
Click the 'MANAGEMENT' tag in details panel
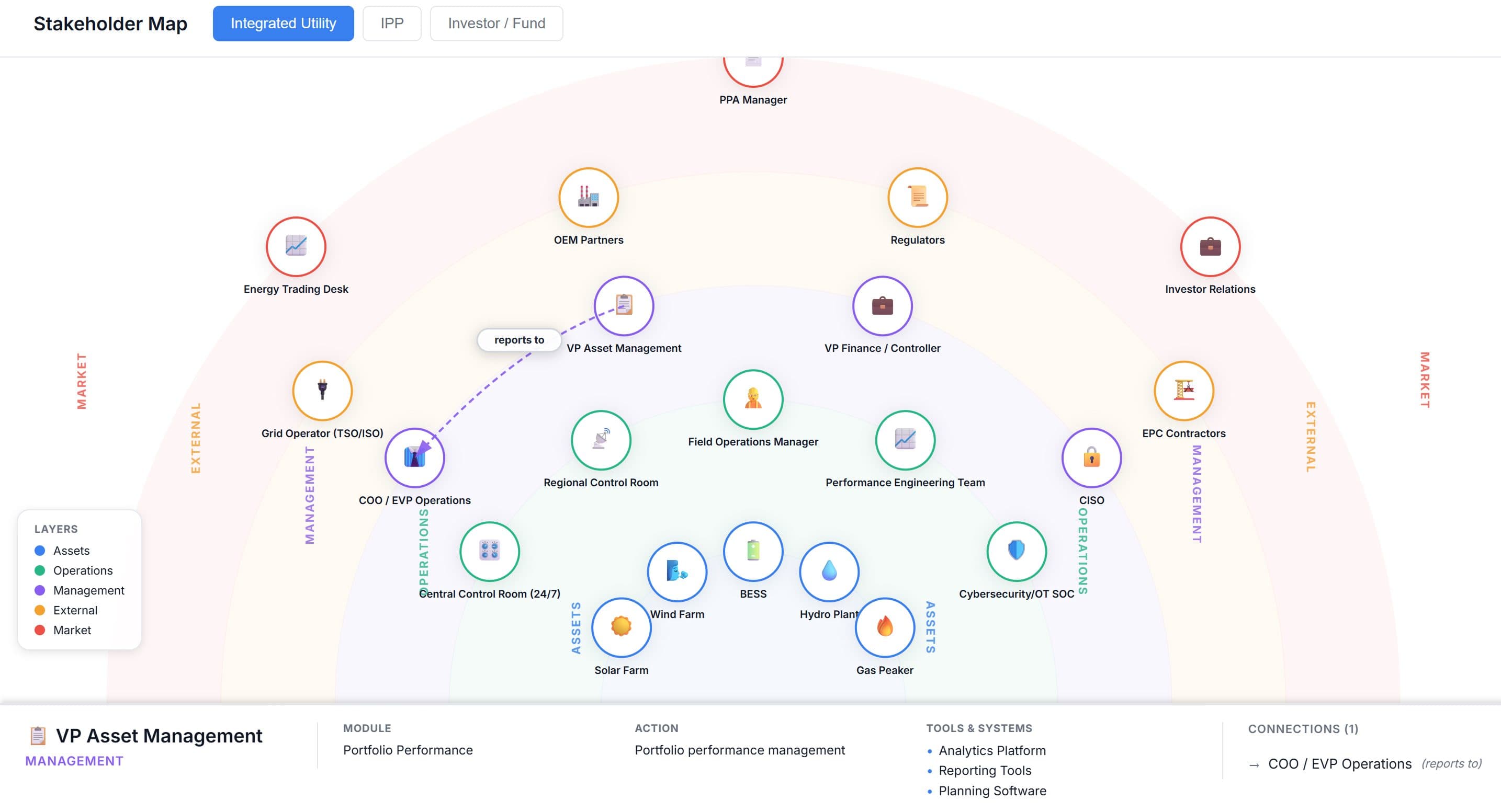tap(74, 761)
